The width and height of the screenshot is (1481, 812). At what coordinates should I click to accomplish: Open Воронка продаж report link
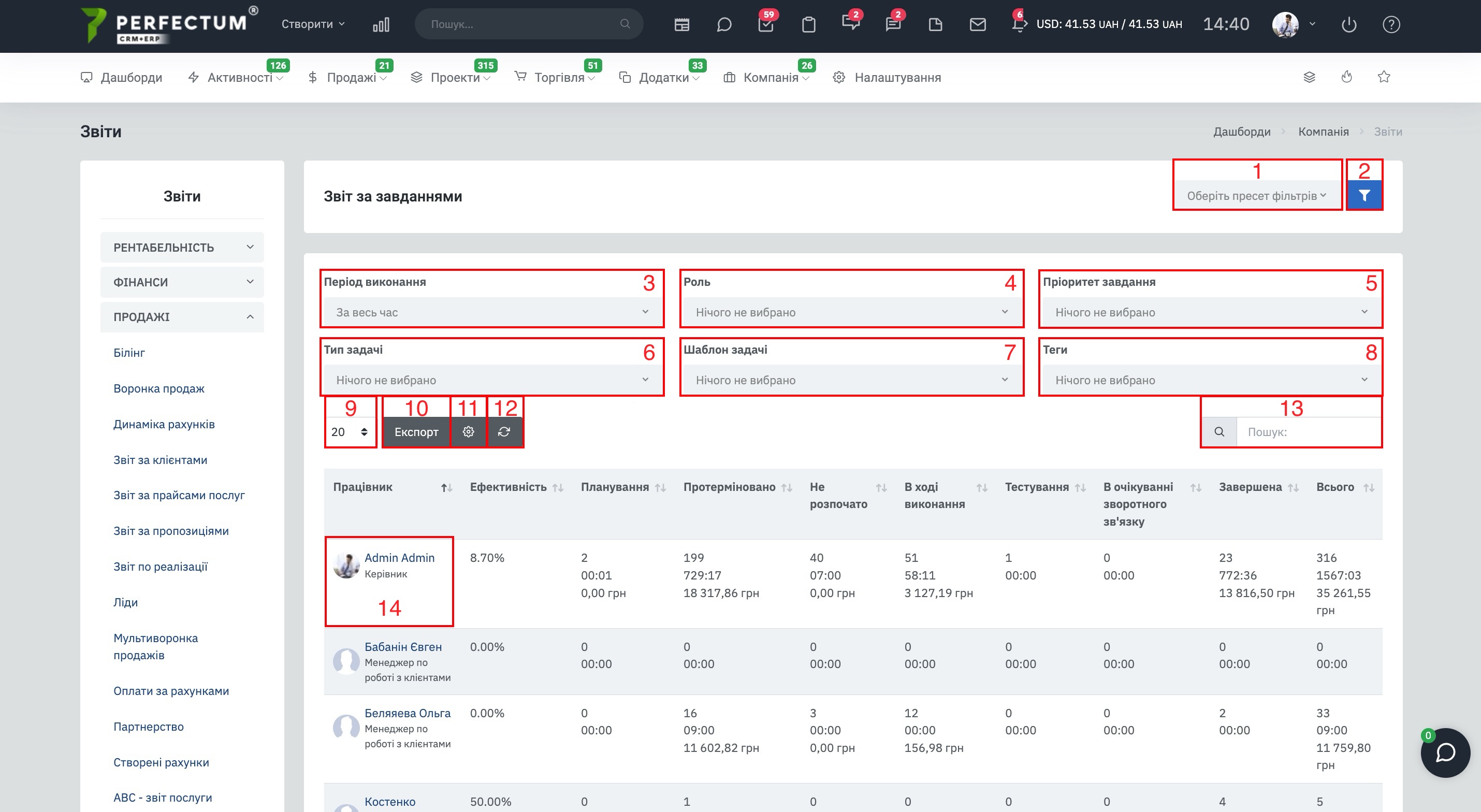[158, 389]
